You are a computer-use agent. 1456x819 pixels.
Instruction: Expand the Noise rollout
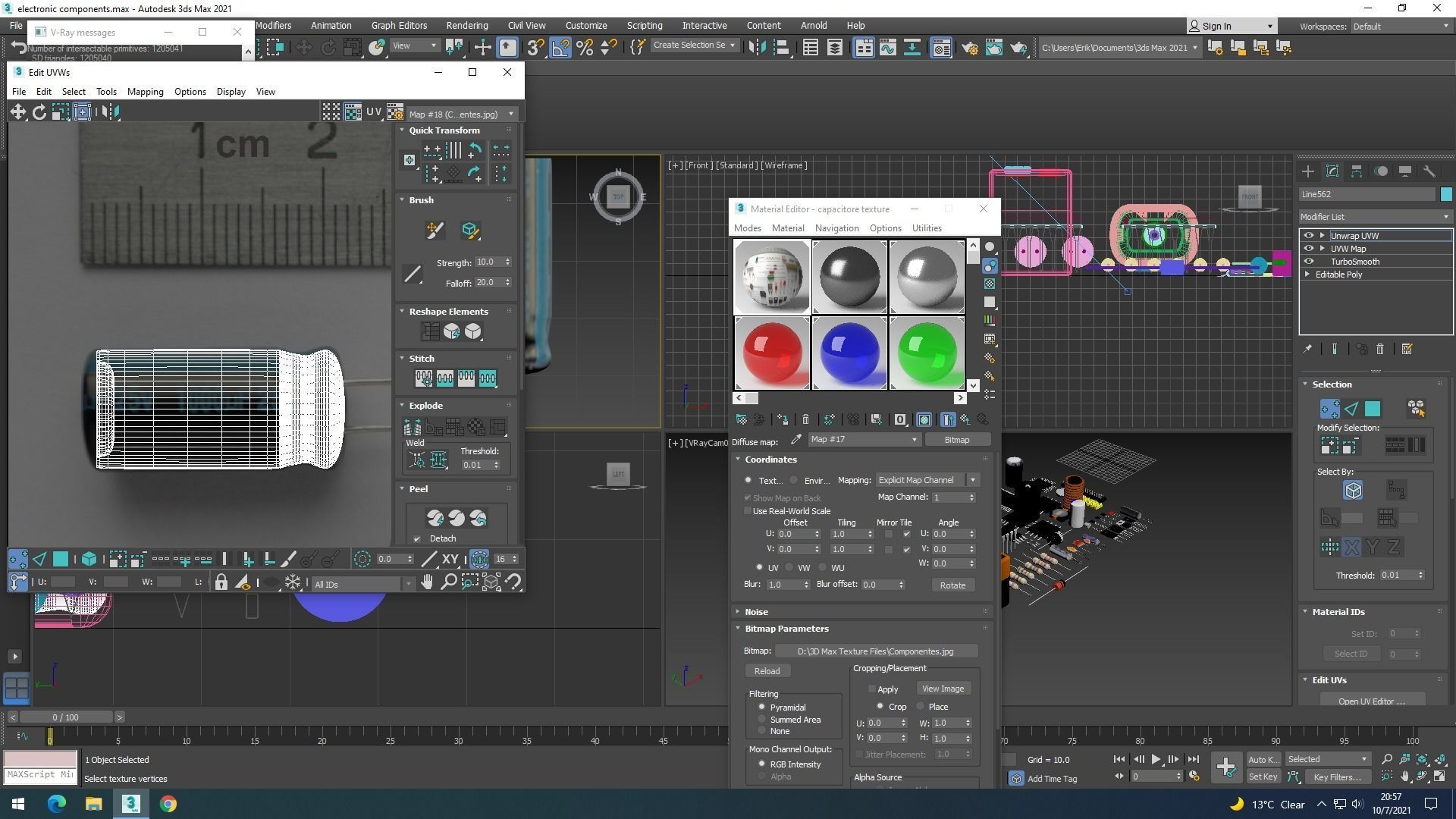pos(756,612)
